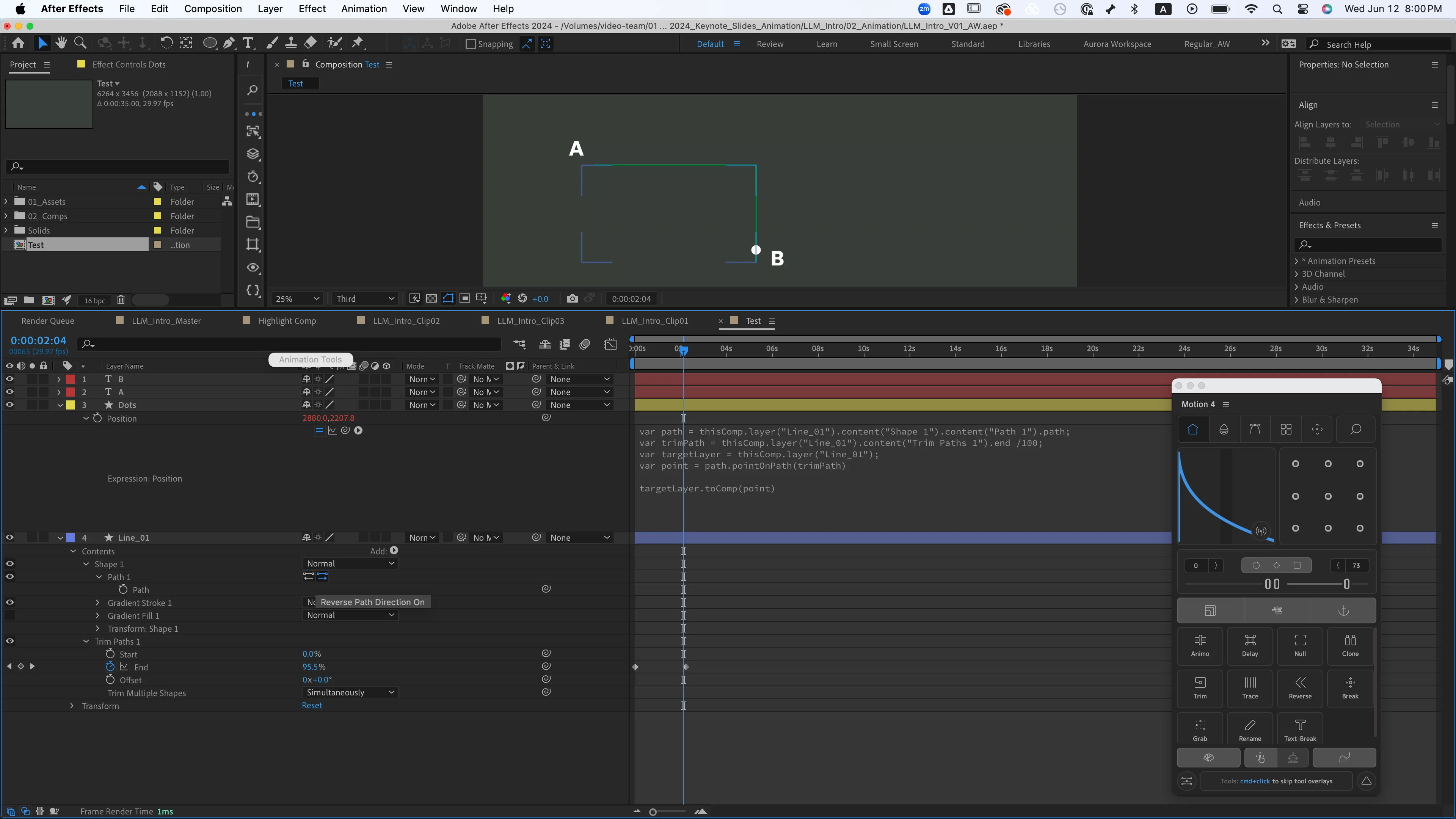Image resolution: width=1456 pixels, height=819 pixels.
Task: Select the Type tool
Action: pos(248,43)
